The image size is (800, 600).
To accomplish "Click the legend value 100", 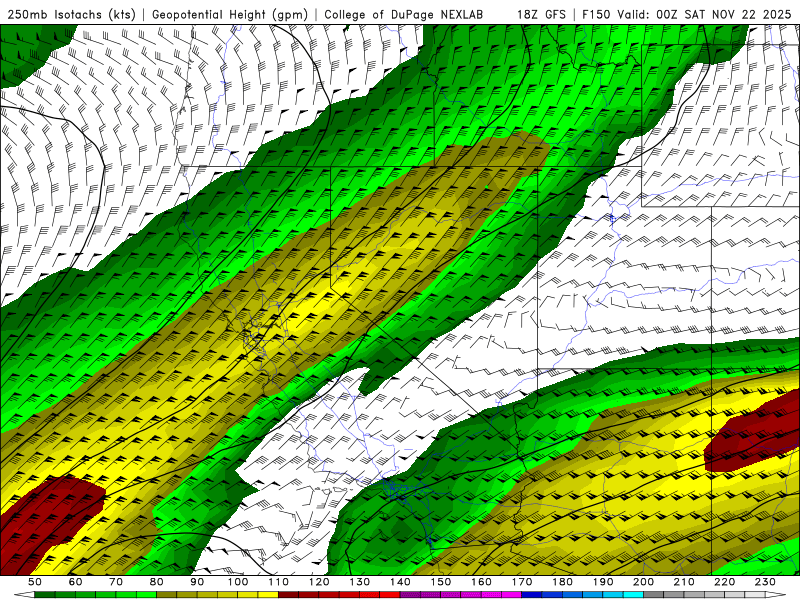I will pos(238,582).
